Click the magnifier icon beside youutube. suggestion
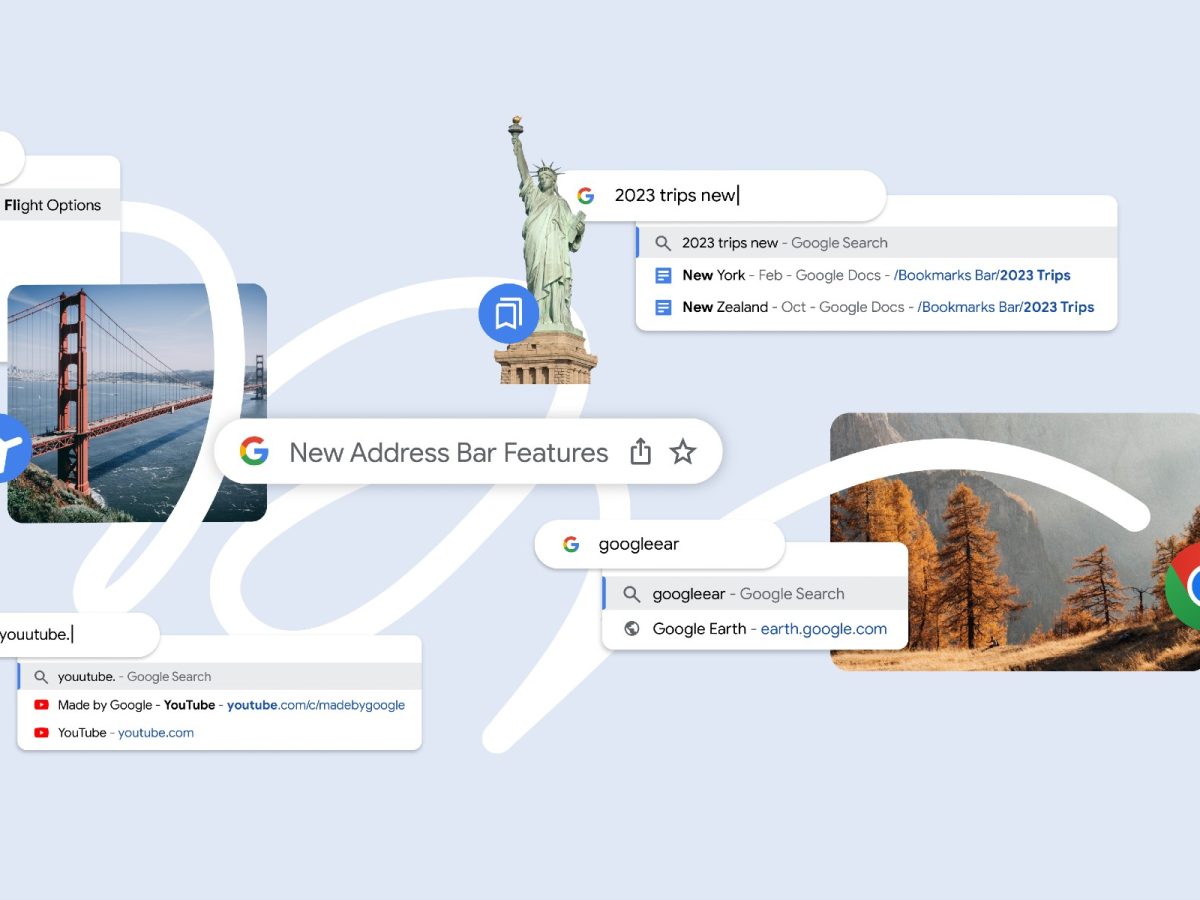The image size is (1200, 900). (x=41, y=677)
